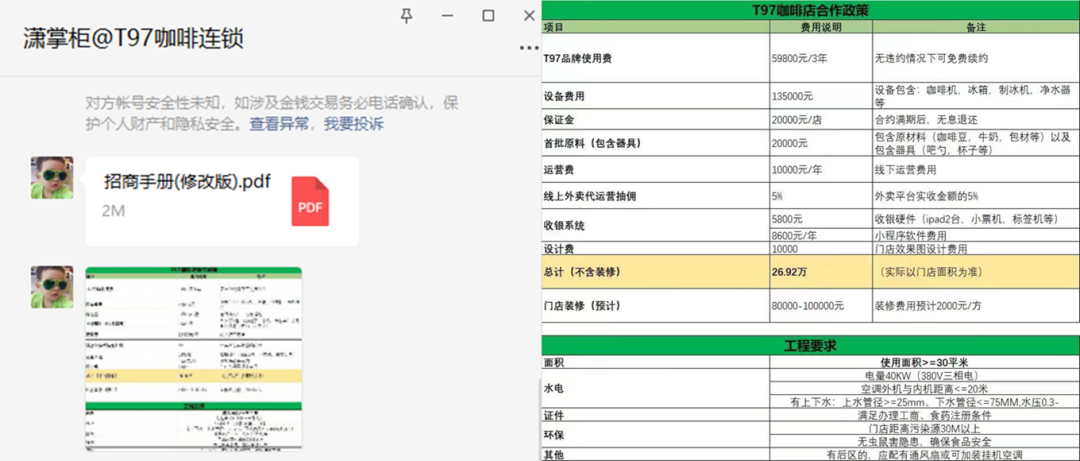Pin the chat window on top
This screenshot has width=1080, height=461.
(406, 15)
